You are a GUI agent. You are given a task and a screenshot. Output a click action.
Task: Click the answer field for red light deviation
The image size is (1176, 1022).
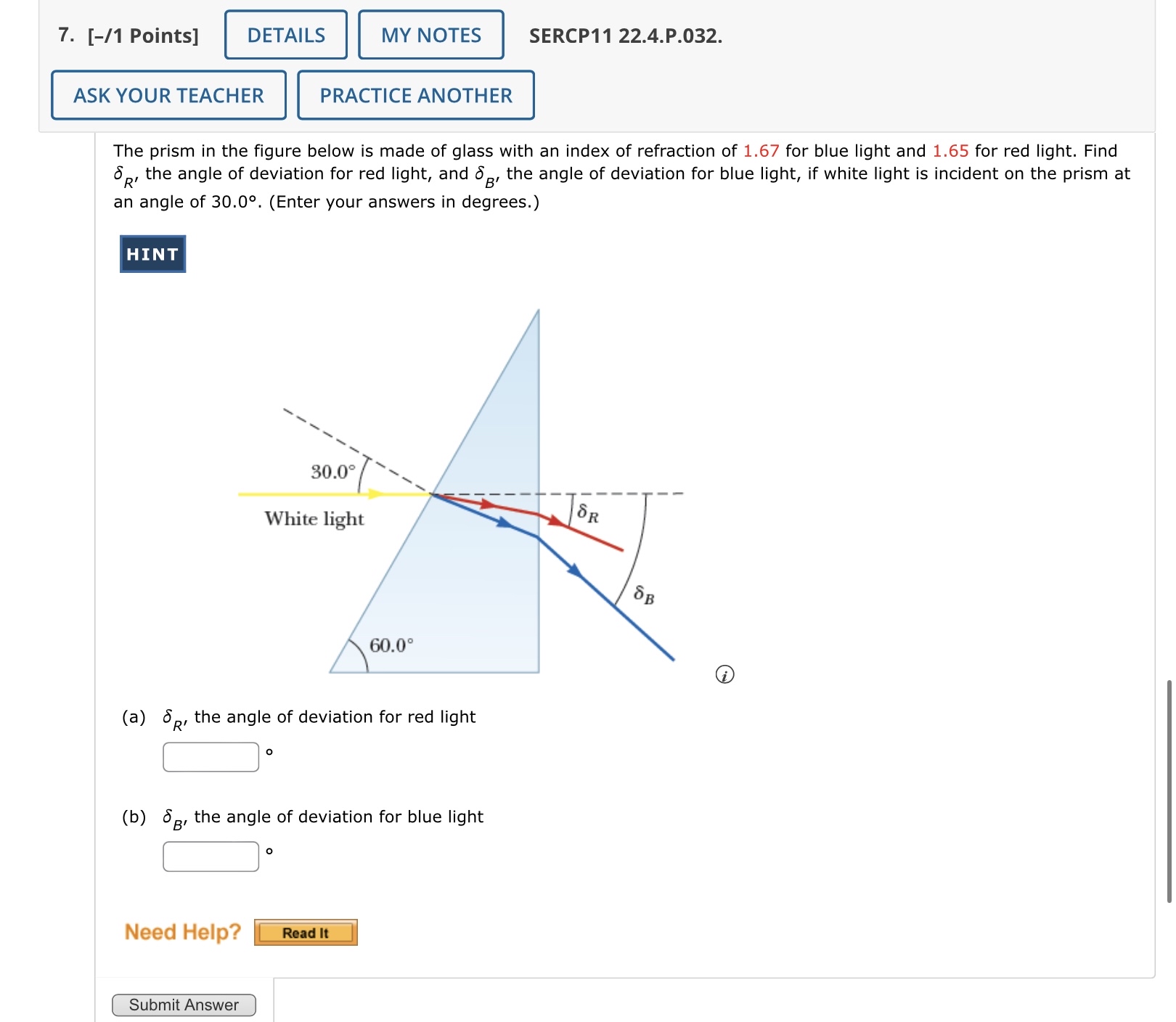210,756
